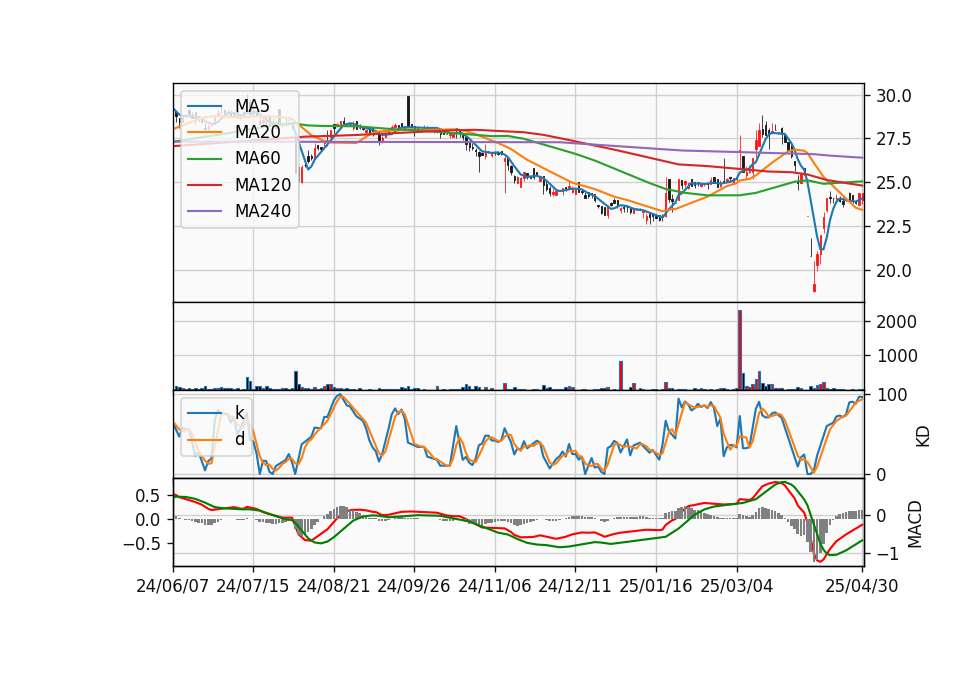
Task: Click the KD axis title
Action: click(923, 436)
